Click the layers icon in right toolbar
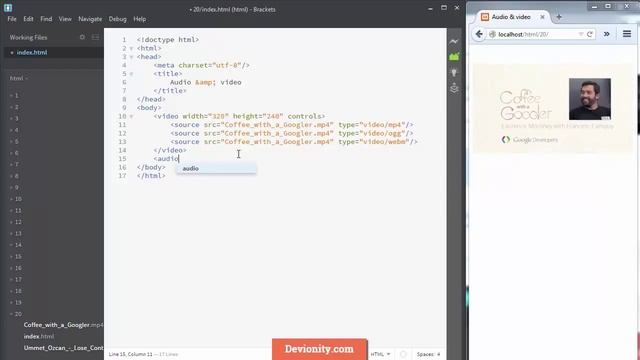This screenshot has height=360, width=640. pos(454,88)
